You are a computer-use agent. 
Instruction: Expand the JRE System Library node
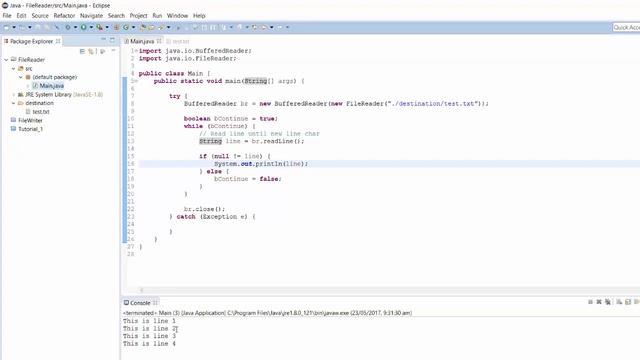tap(13, 95)
